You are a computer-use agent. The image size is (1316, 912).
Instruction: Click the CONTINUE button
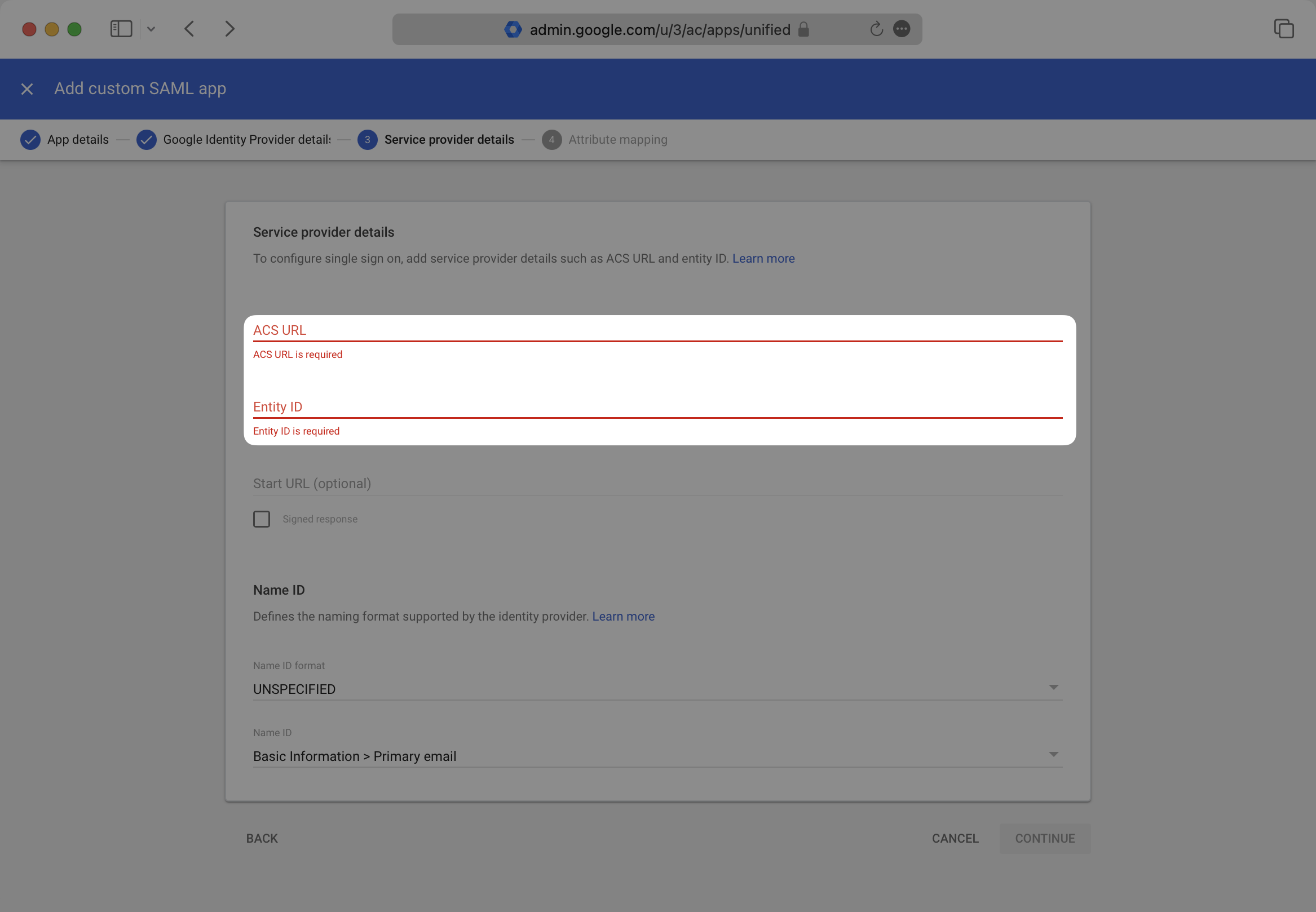point(1045,838)
